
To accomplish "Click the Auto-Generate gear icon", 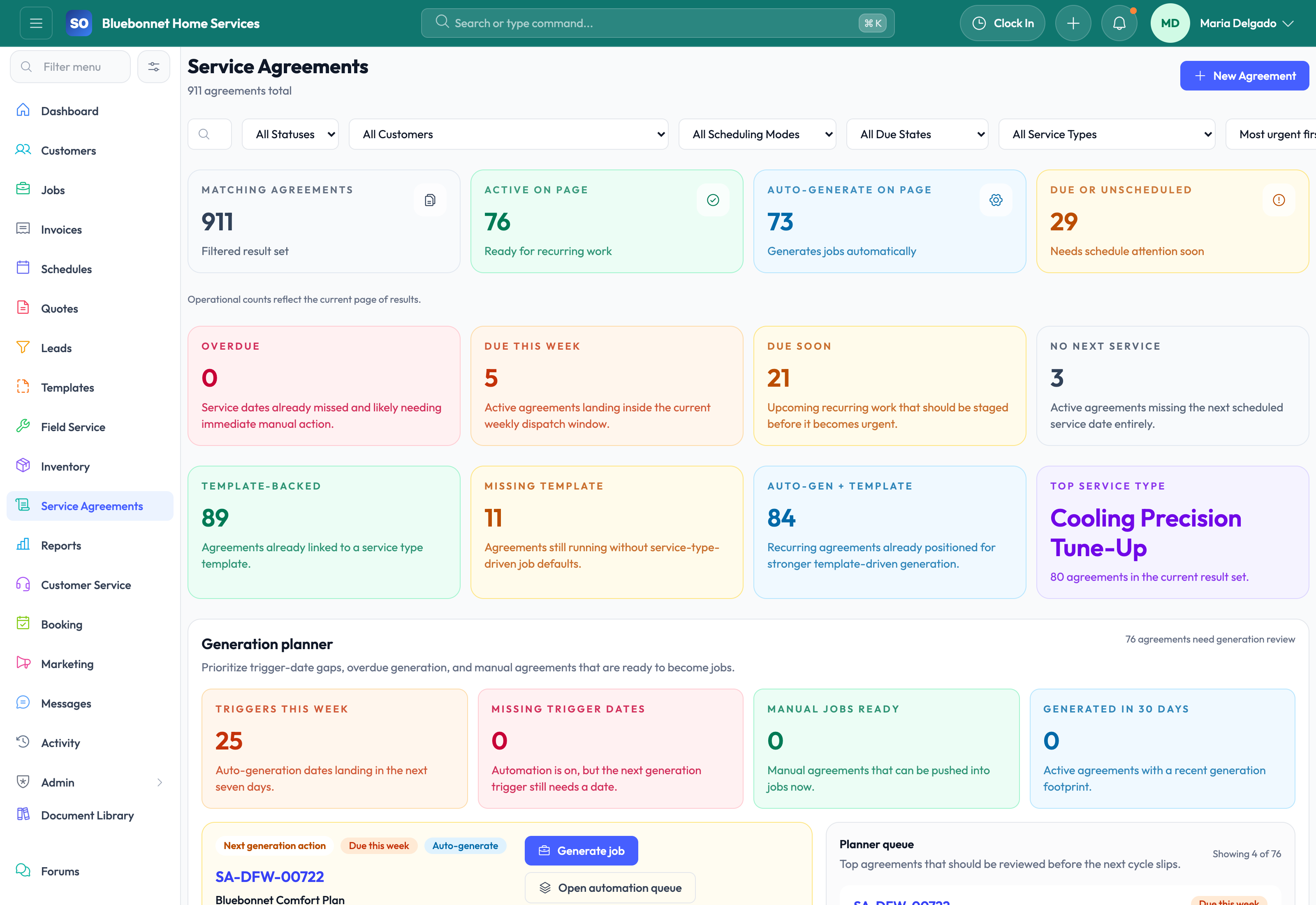I will pyautogui.click(x=996, y=200).
